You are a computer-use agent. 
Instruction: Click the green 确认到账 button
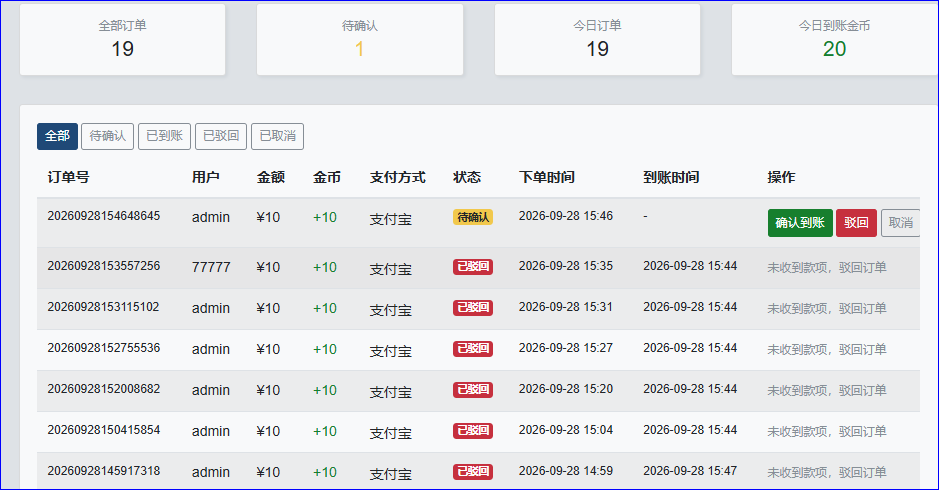tap(800, 223)
